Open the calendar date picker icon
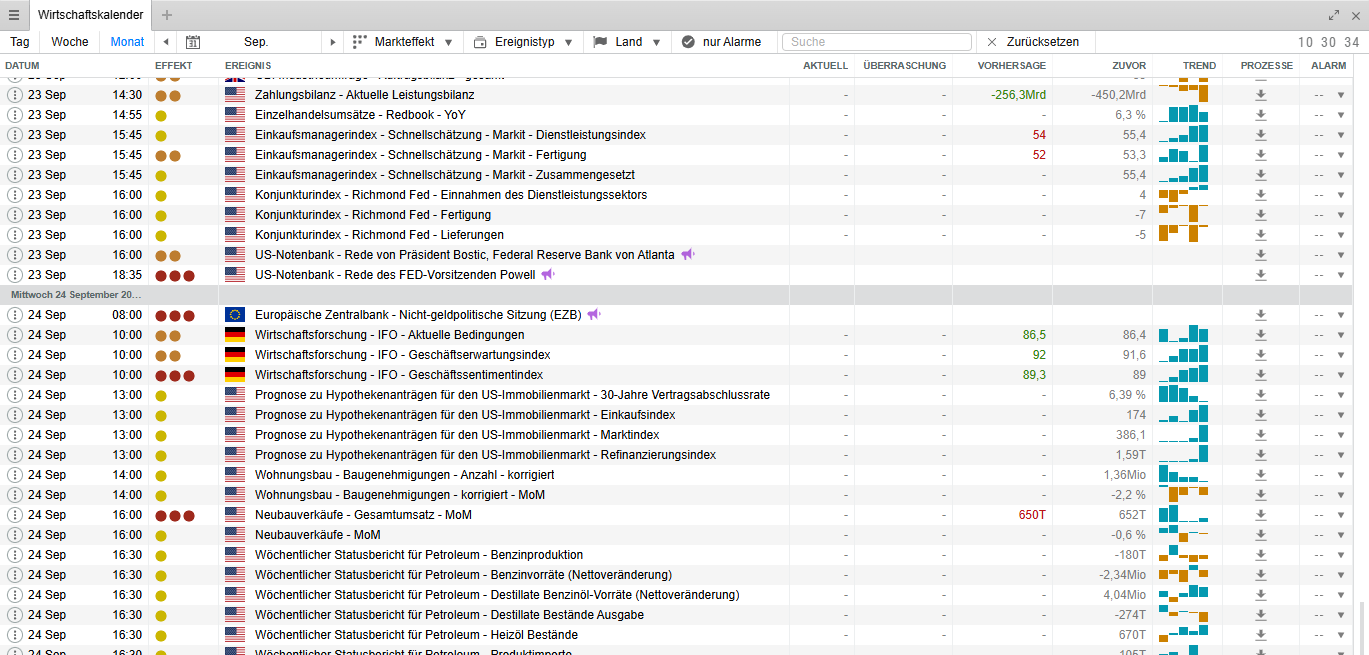Viewport: 1369px width, 655px height. click(x=194, y=42)
